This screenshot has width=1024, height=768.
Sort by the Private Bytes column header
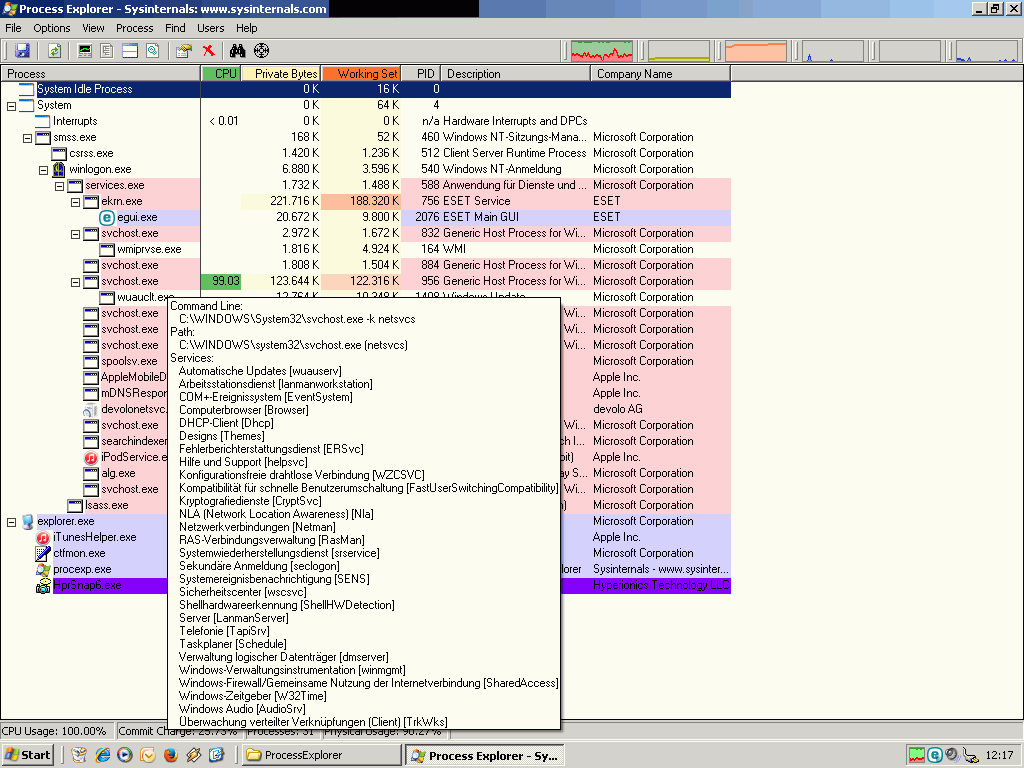click(281, 74)
